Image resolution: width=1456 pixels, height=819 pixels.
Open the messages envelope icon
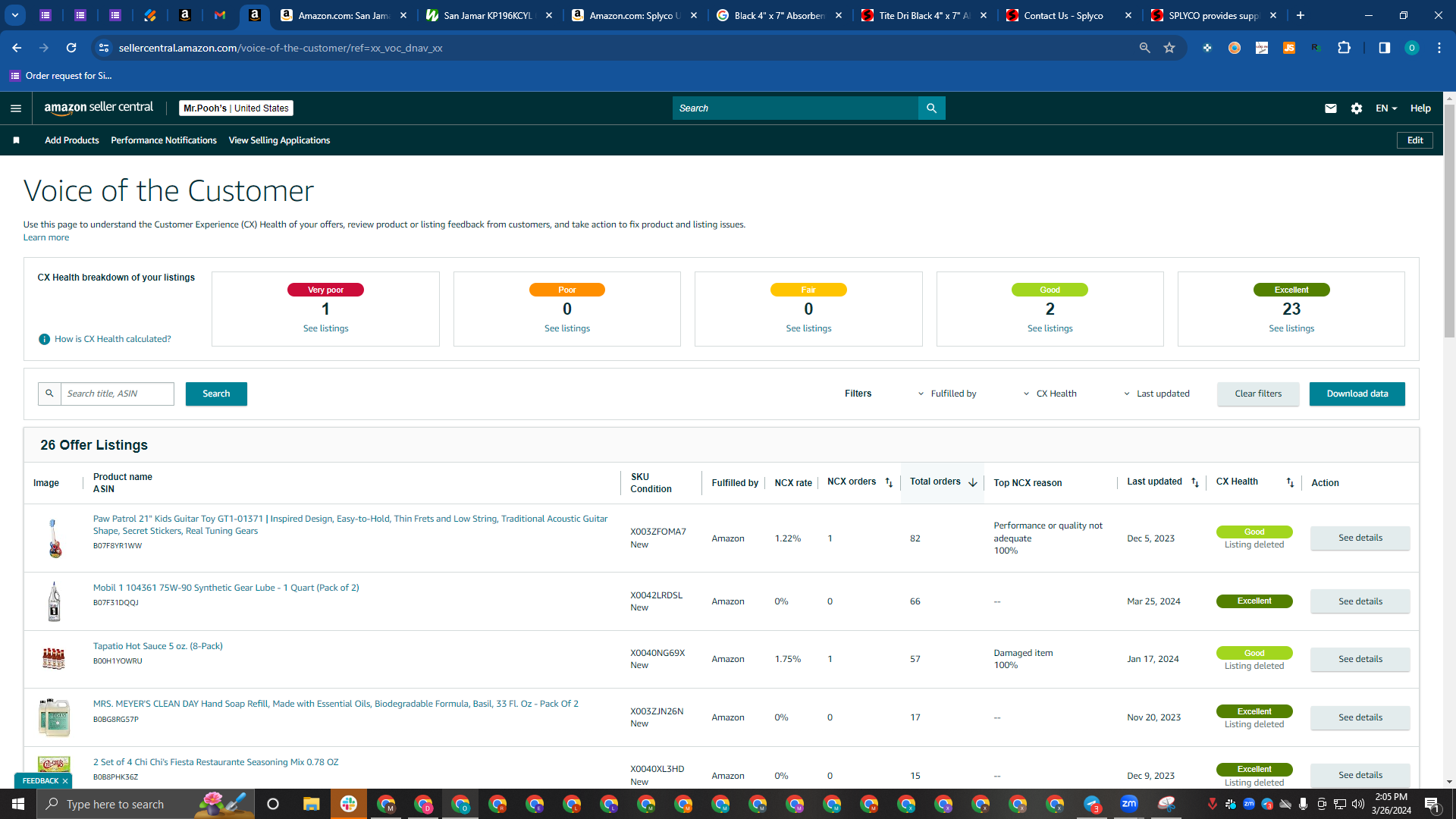click(1330, 108)
